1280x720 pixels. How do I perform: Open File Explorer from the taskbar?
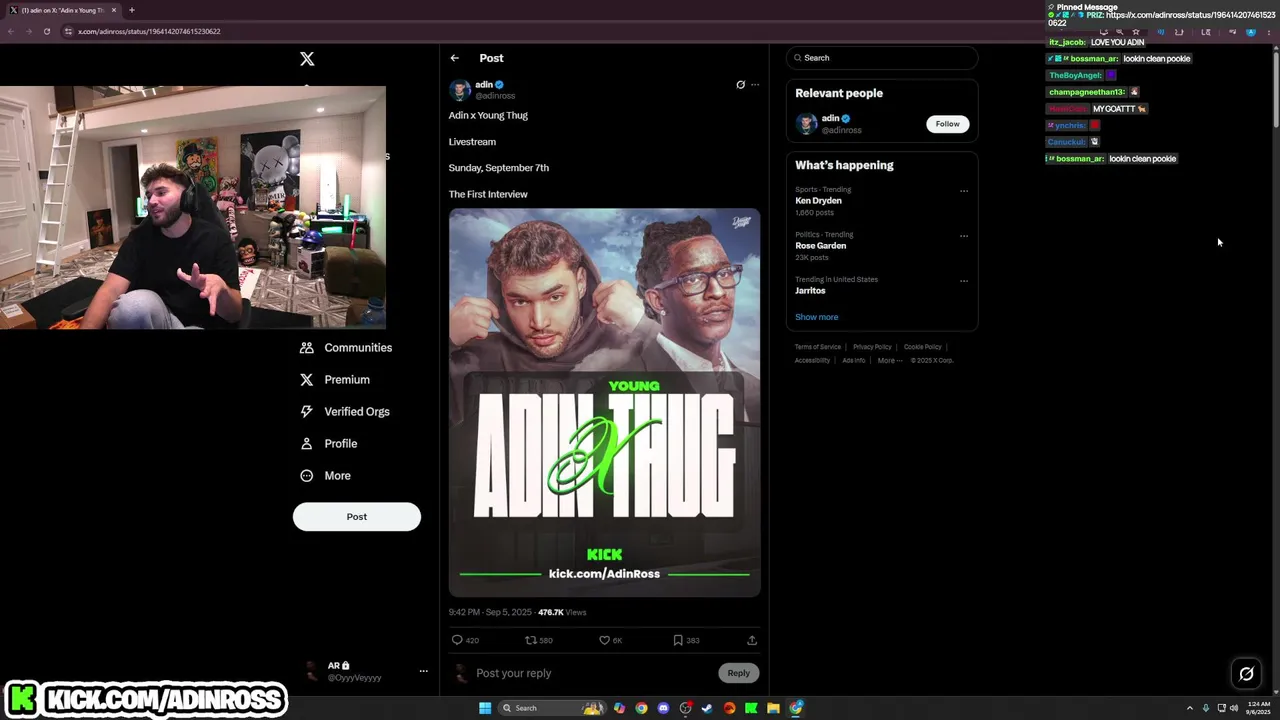point(773,708)
